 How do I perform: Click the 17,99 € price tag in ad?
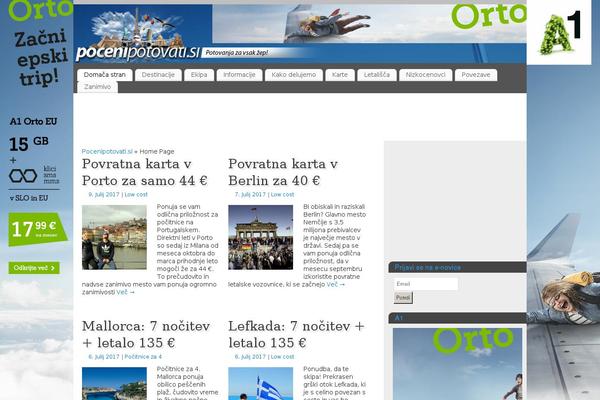37,229
